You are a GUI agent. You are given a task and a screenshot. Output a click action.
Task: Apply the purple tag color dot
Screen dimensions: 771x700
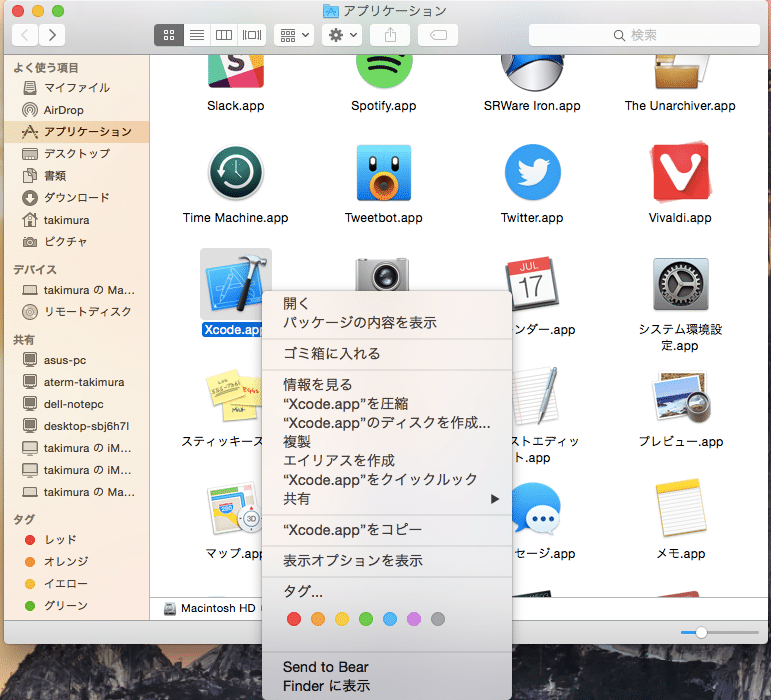pos(414,619)
